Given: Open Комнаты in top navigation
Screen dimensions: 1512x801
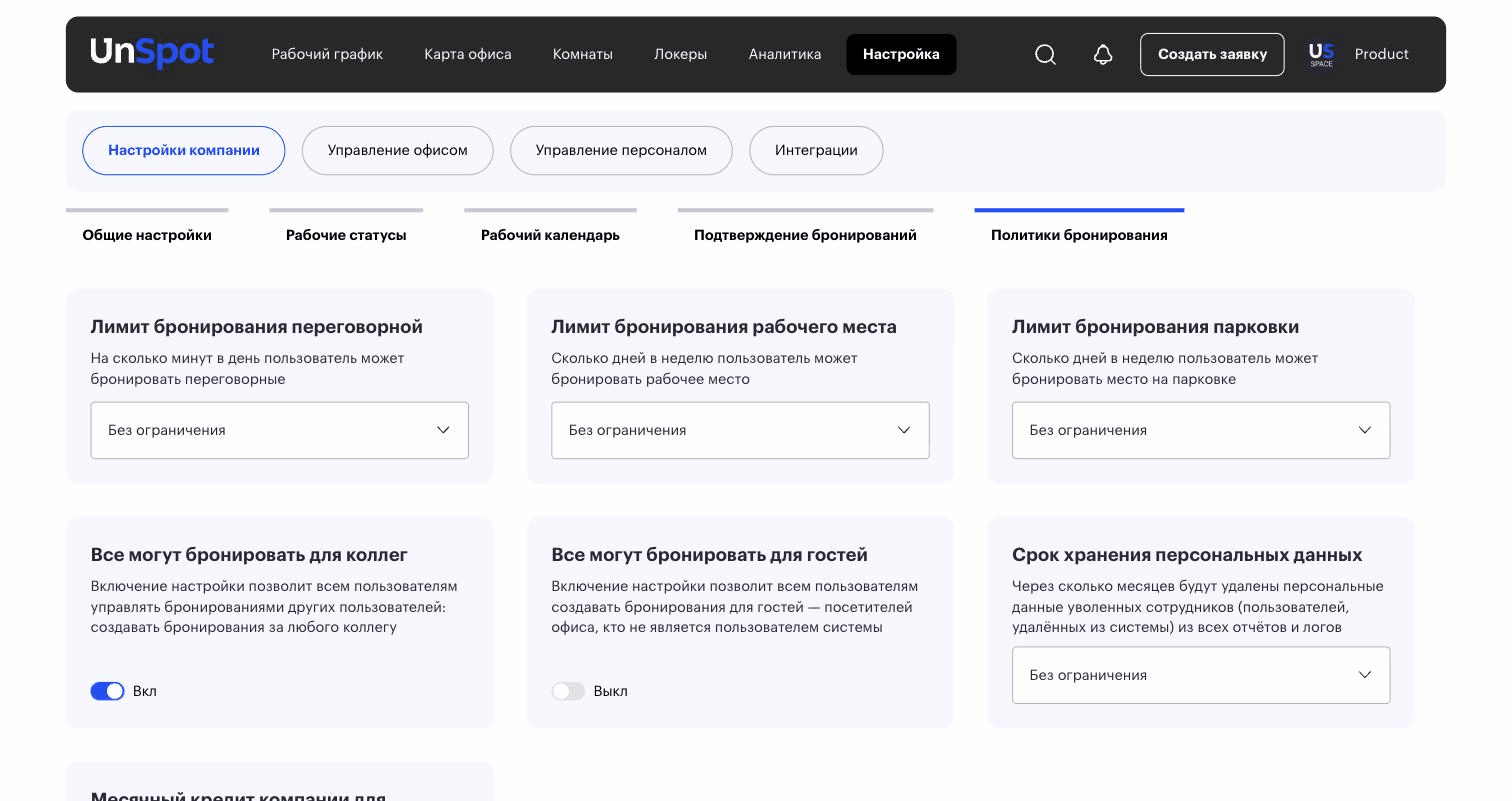Looking at the screenshot, I should 583,54.
